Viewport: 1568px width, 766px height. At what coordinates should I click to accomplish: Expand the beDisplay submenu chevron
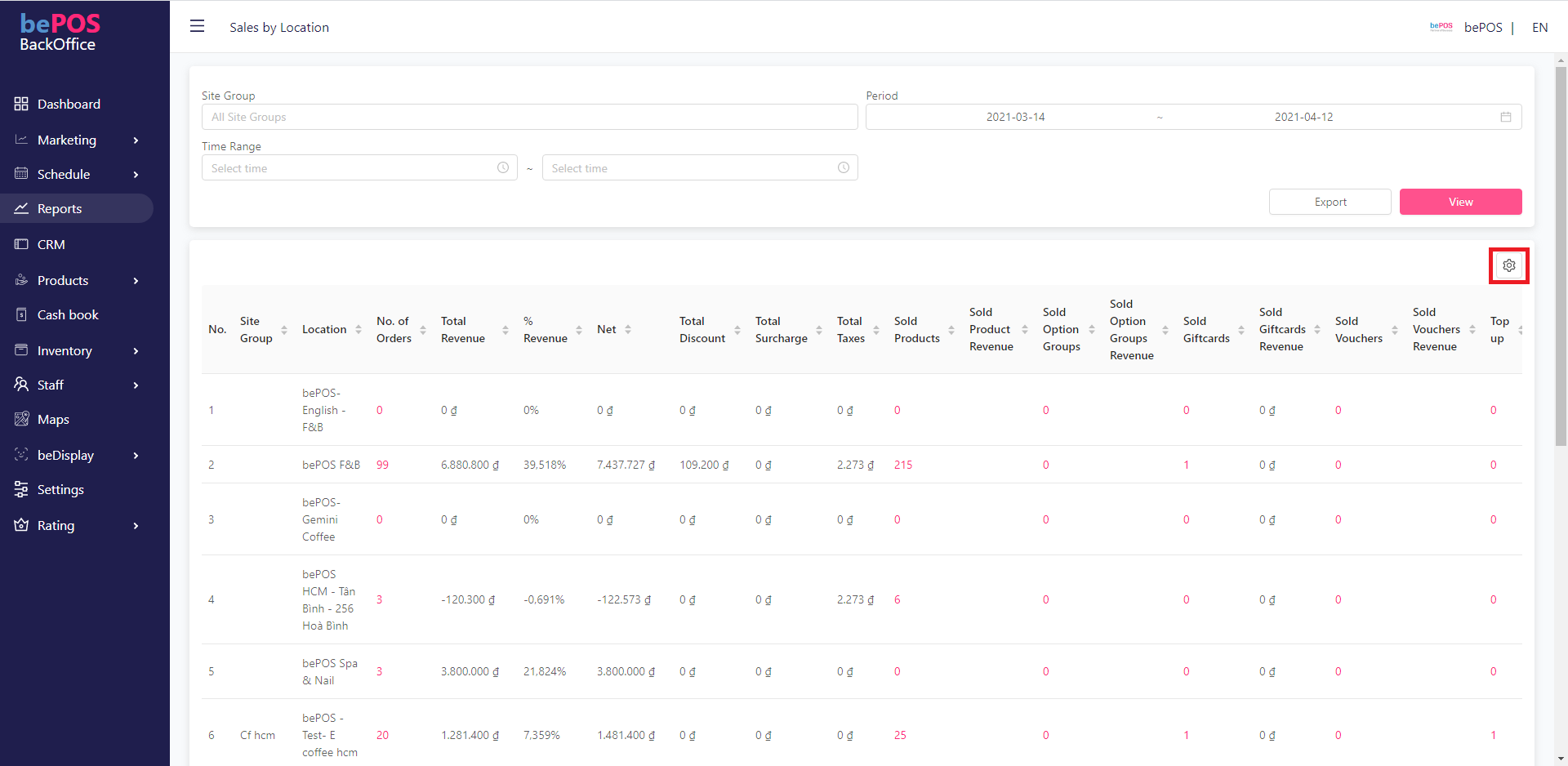pos(136,456)
